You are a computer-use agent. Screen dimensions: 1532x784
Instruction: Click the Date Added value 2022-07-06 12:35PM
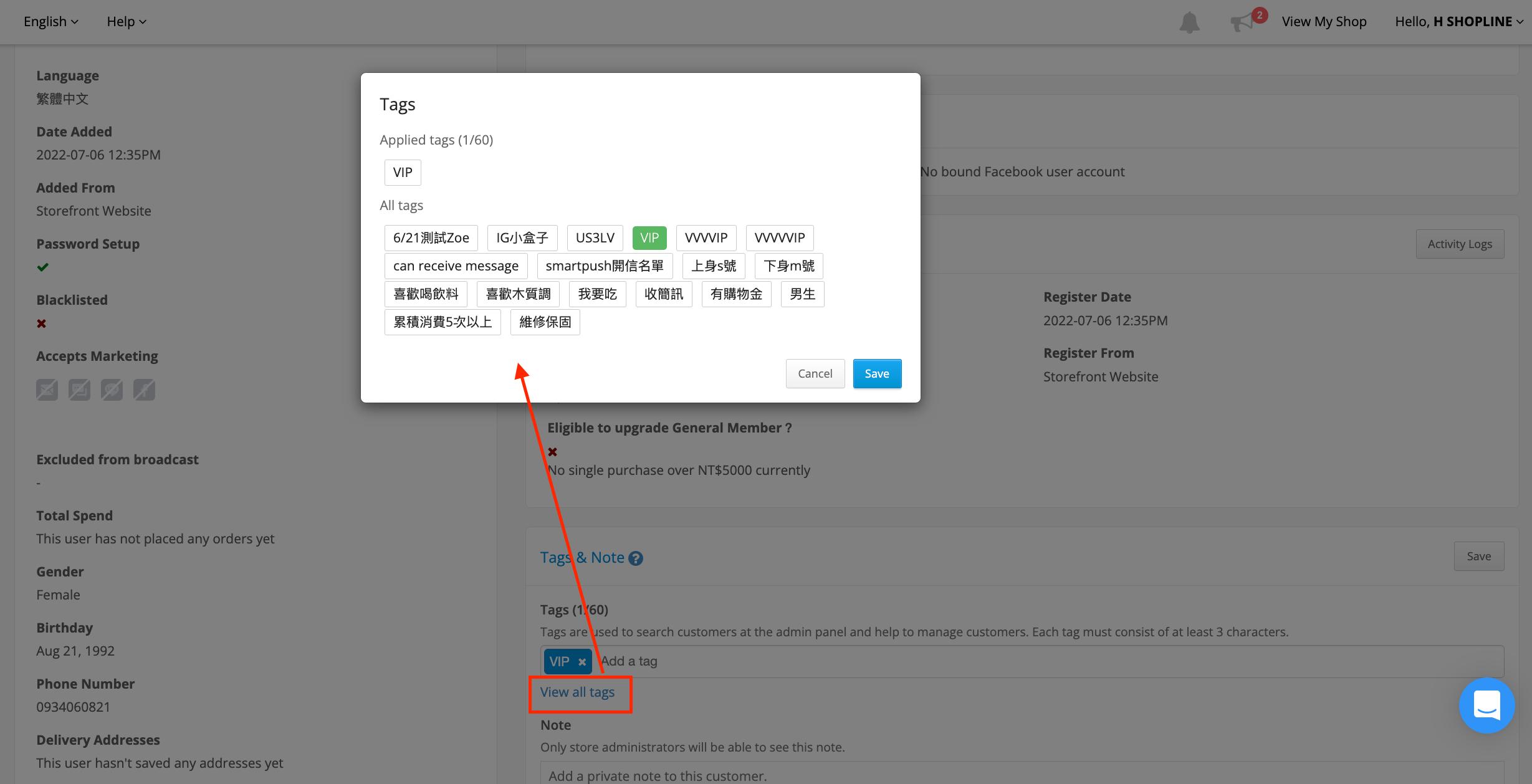click(98, 155)
